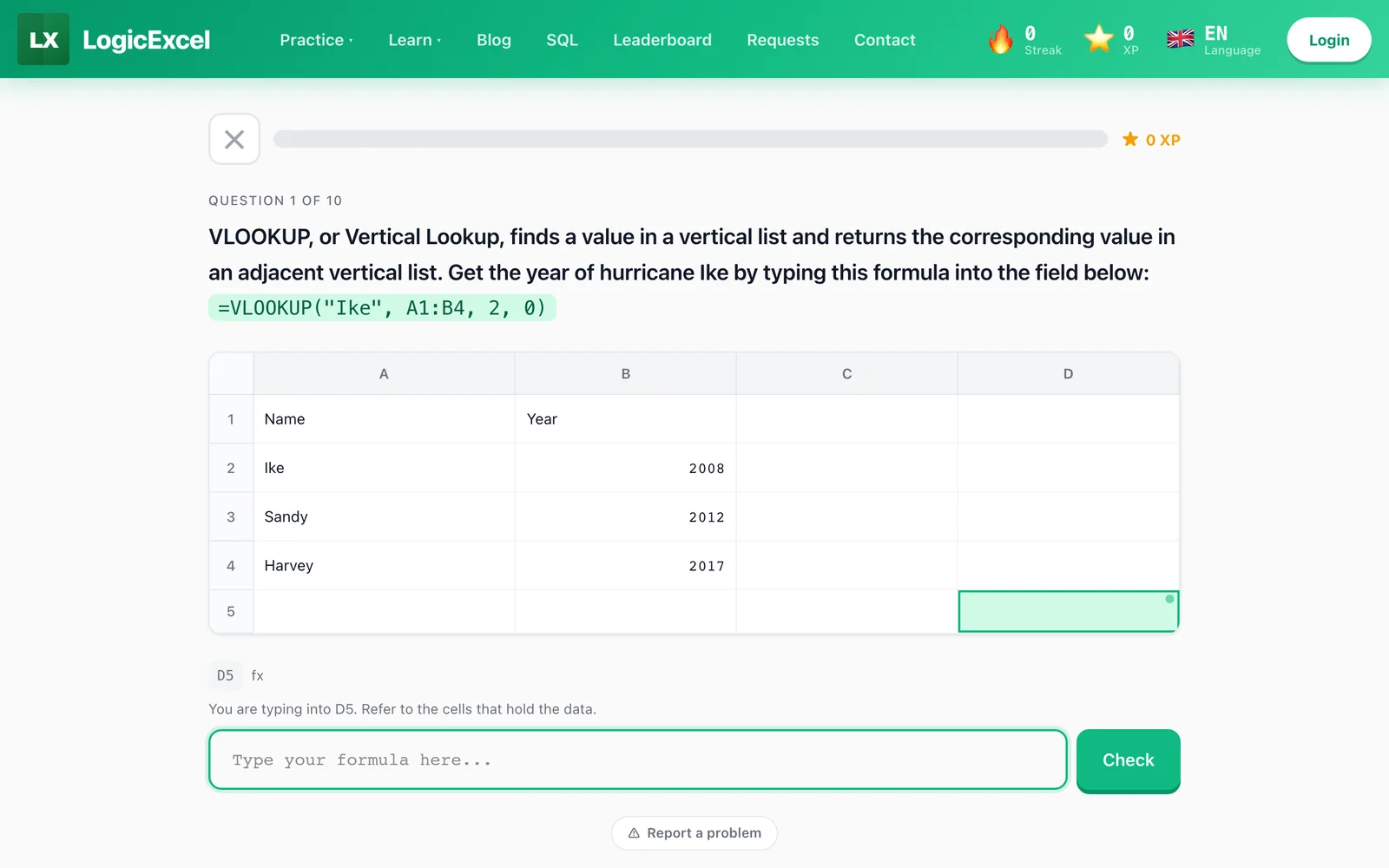Click the Check button
This screenshot has width=1389, height=868.
pyautogui.click(x=1129, y=760)
